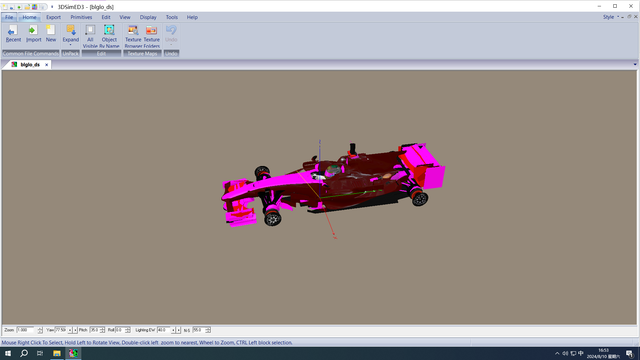Image resolution: width=640 pixels, height=360 pixels.
Task: Click the Expand unpack icon
Action: tap(71, 30)
